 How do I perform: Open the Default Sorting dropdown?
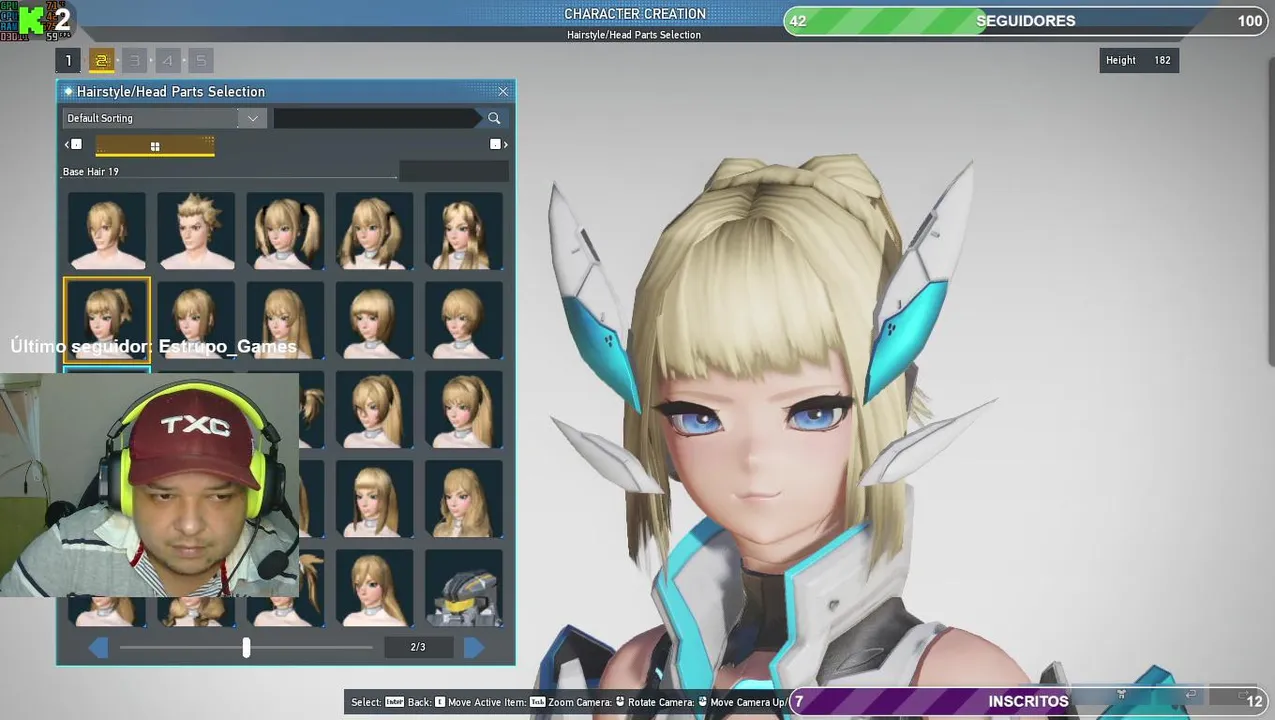pyautogui.click(x=163, y=118)
